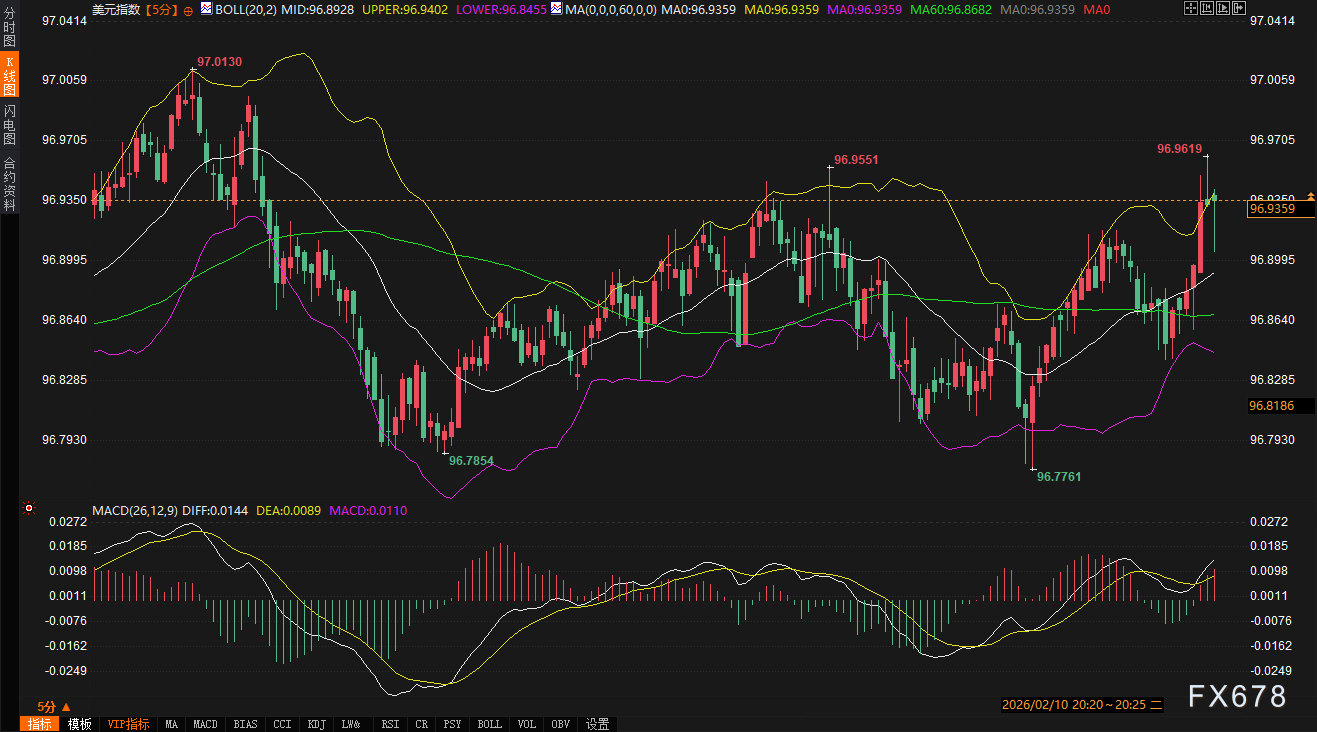Select the RSI indicator in bottom bar

point(390,724)
